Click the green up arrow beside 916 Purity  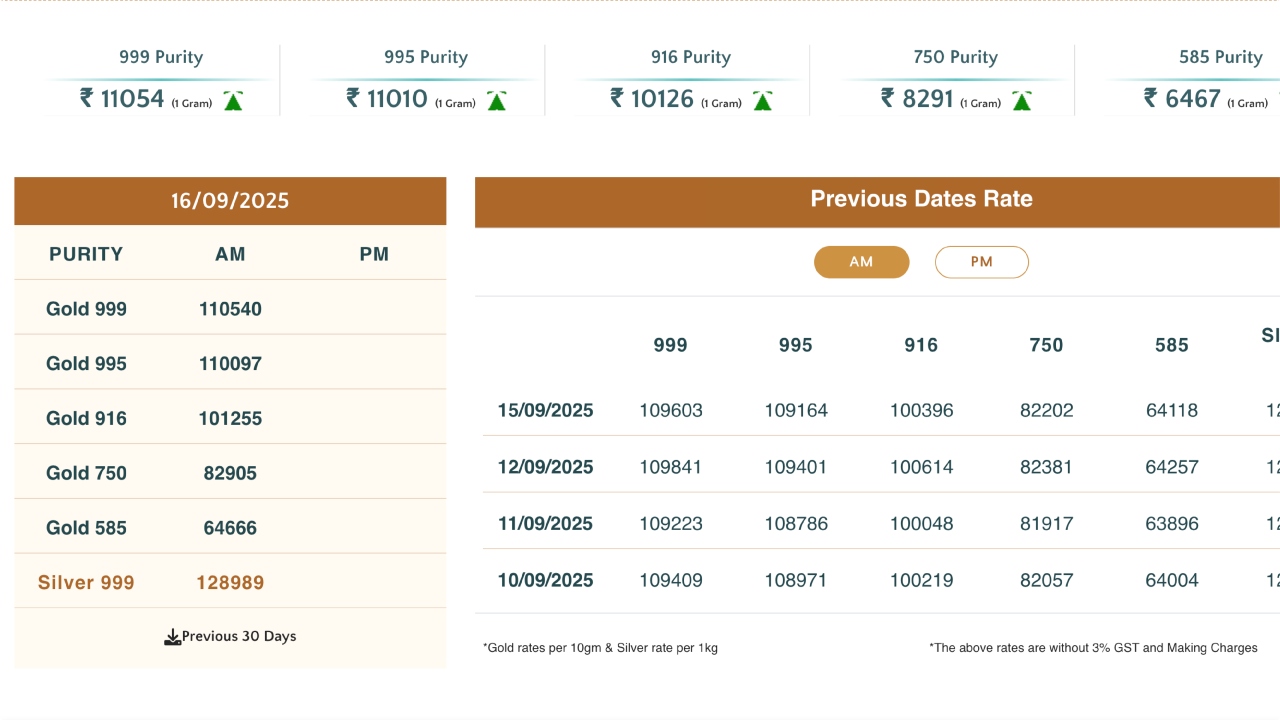click(762, 100)
